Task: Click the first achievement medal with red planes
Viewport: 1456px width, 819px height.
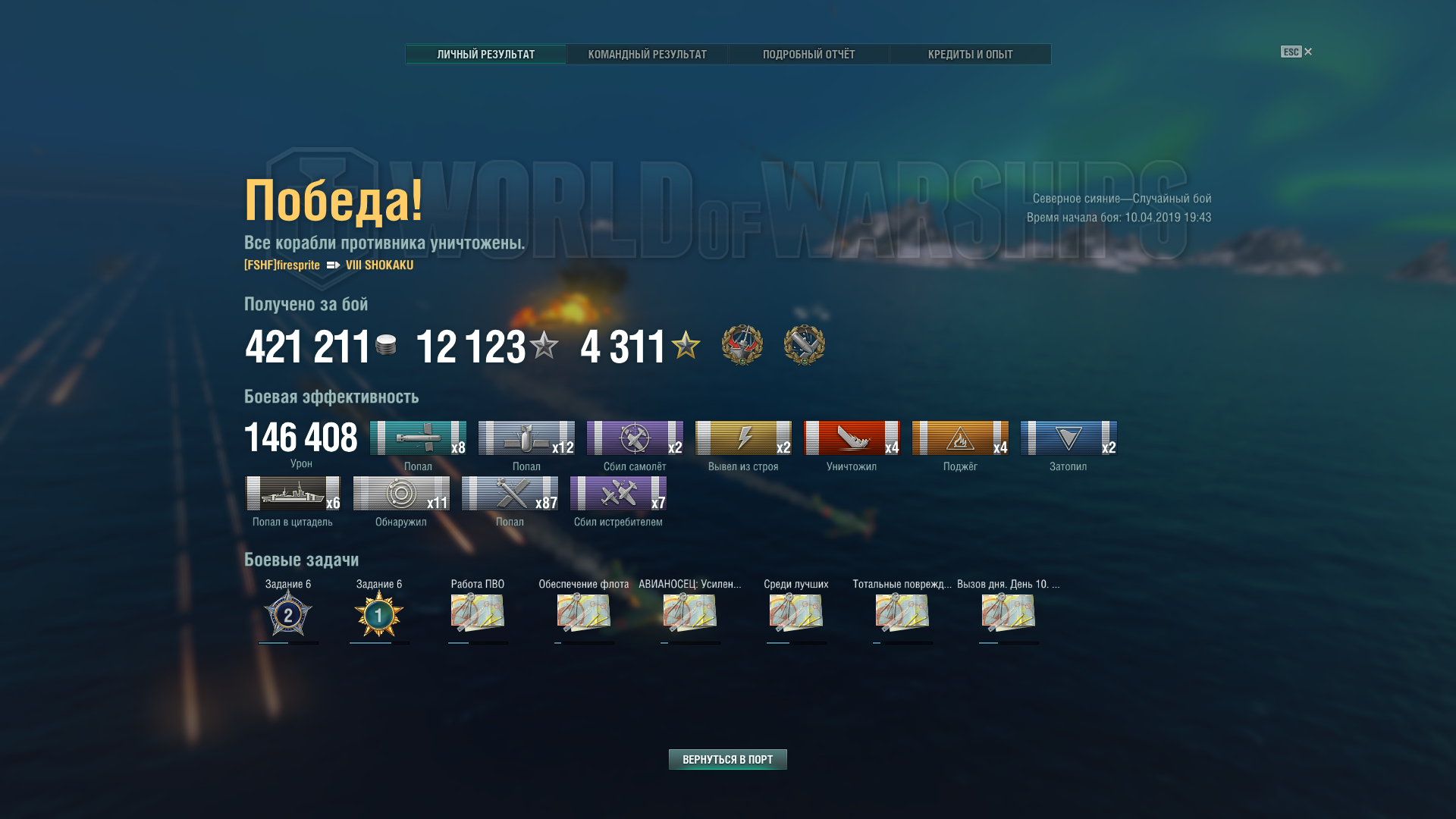Action: pos(742,345)
